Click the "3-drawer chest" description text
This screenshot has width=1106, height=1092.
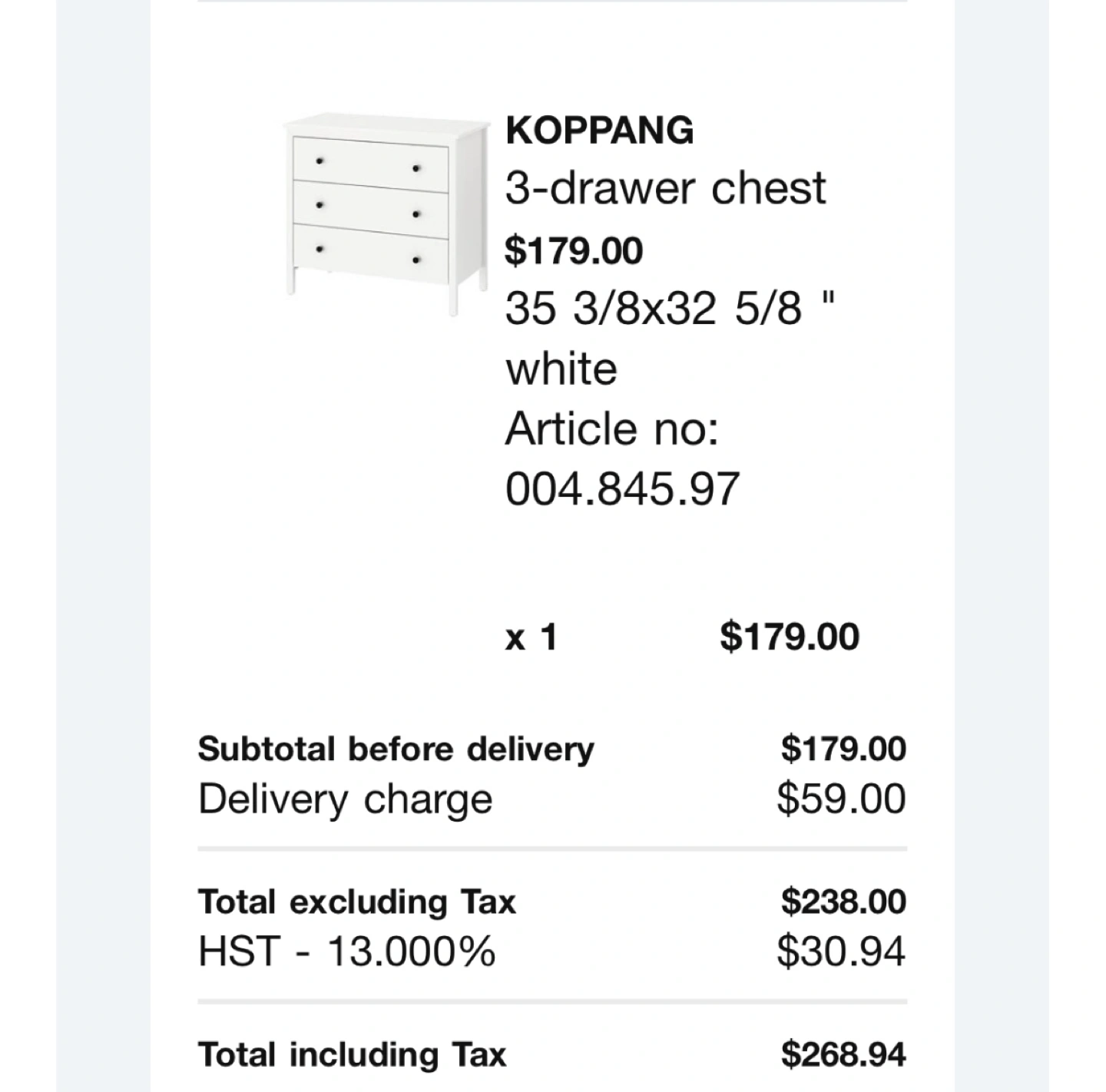click(665, 188)
